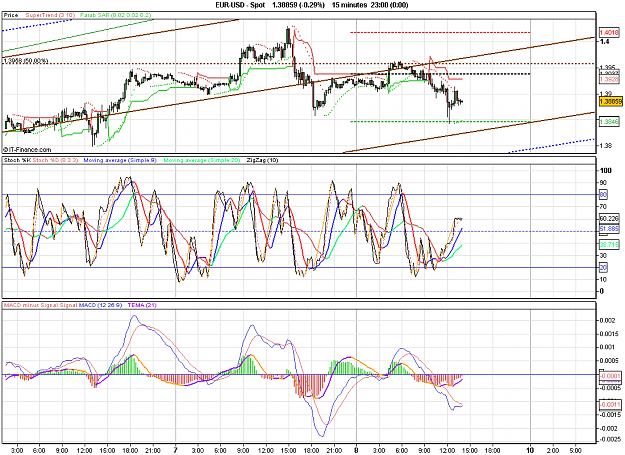Click the EUR/USD - Spot chart title

pyautogui.click(x=240, y=5)
